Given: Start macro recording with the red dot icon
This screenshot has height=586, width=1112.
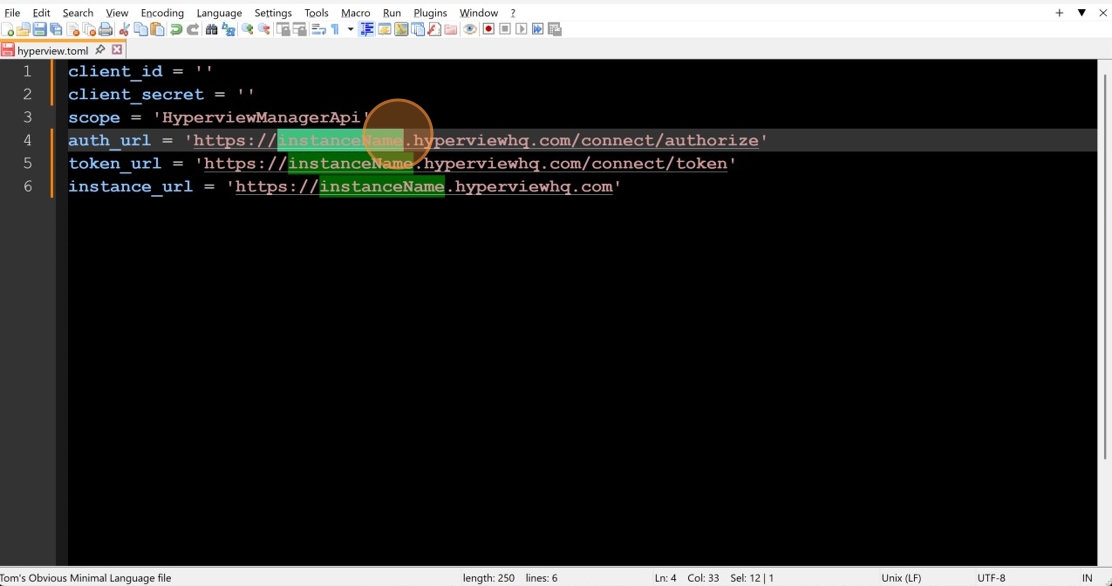Looking at the screenshot, I should [x=488, y=30].
